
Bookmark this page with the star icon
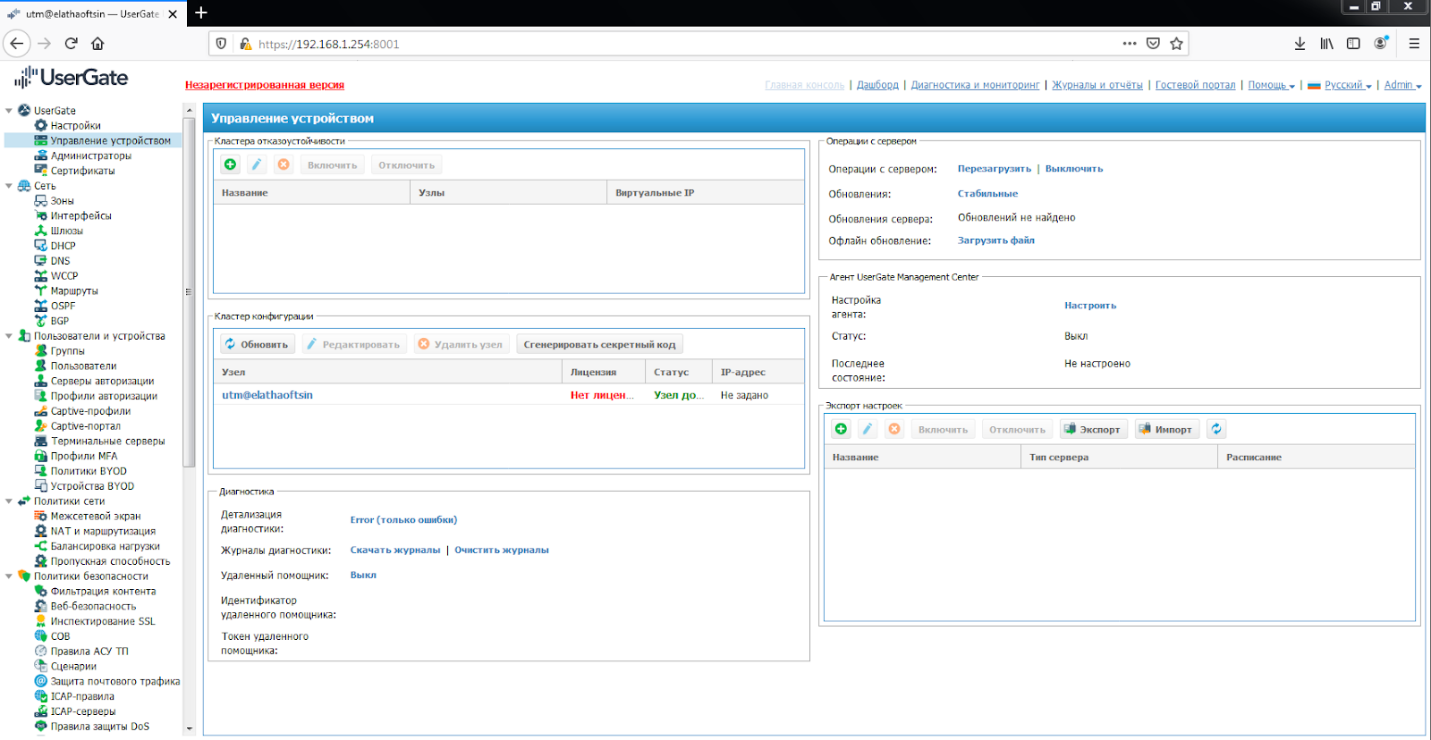(x=1177, y=44)
